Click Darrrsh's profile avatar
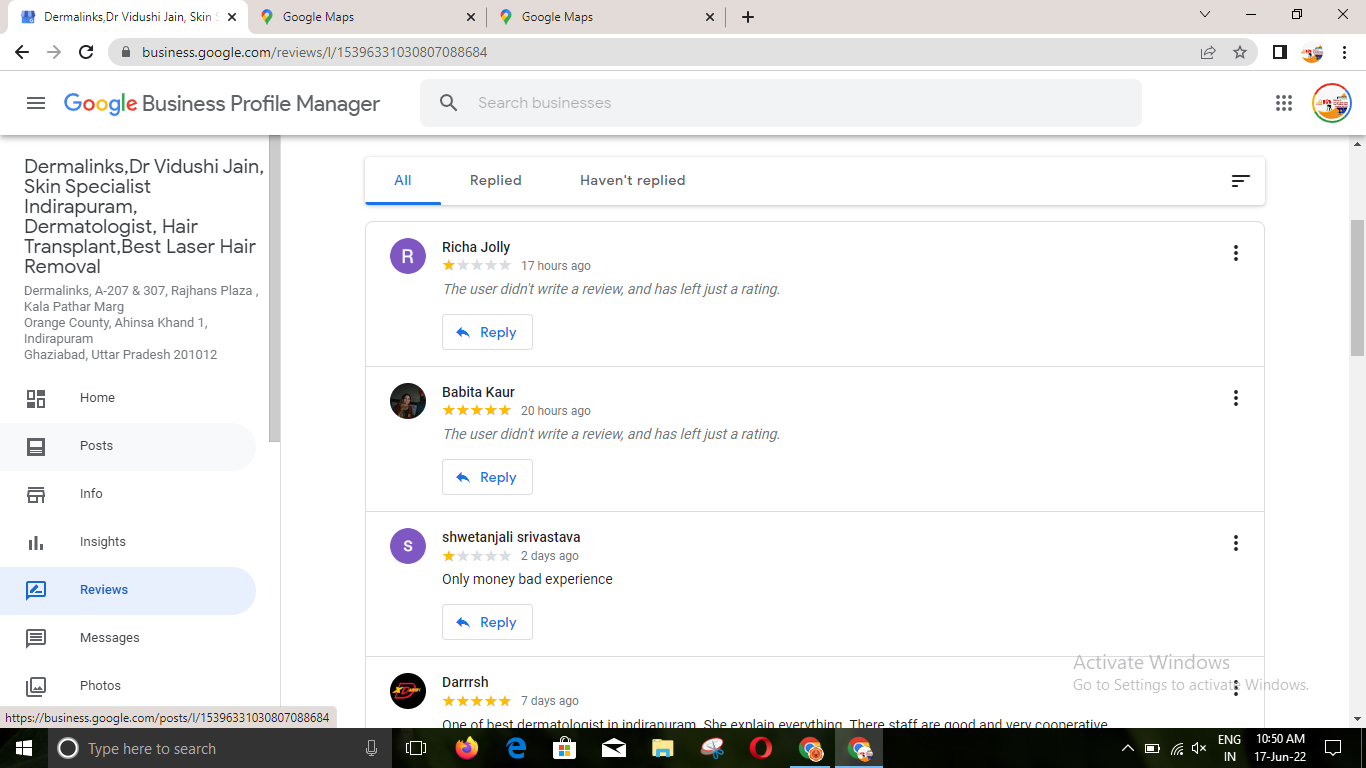The width and height of the screenshot is (1366, 768). tap(408, 691)
